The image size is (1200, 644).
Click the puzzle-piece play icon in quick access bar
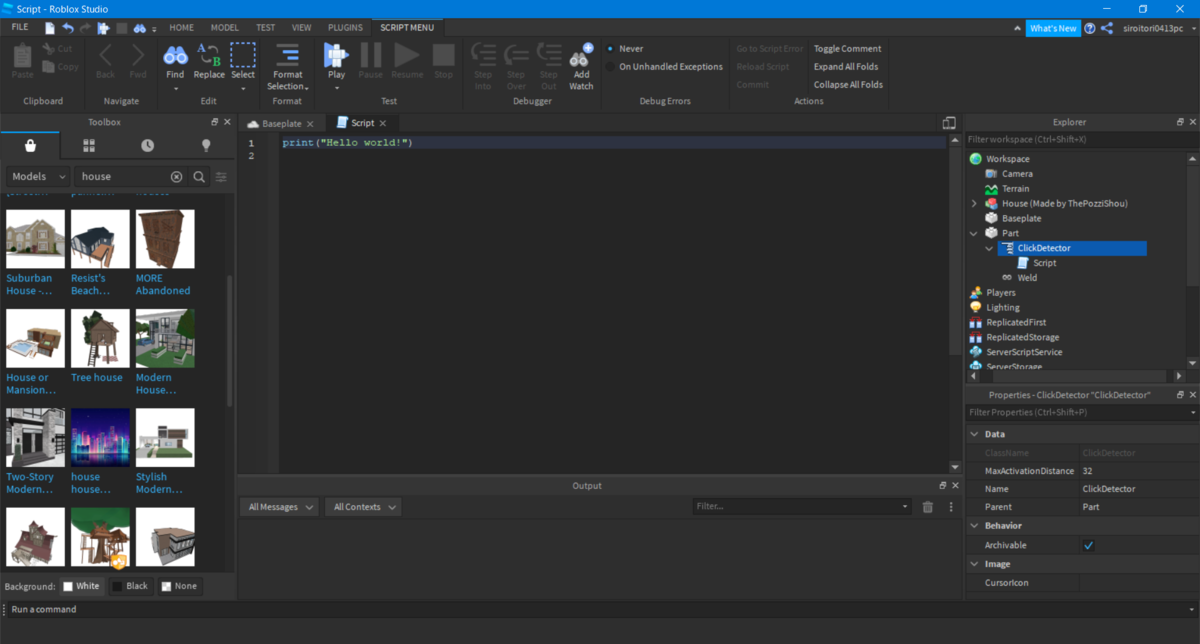click(104, 28)
